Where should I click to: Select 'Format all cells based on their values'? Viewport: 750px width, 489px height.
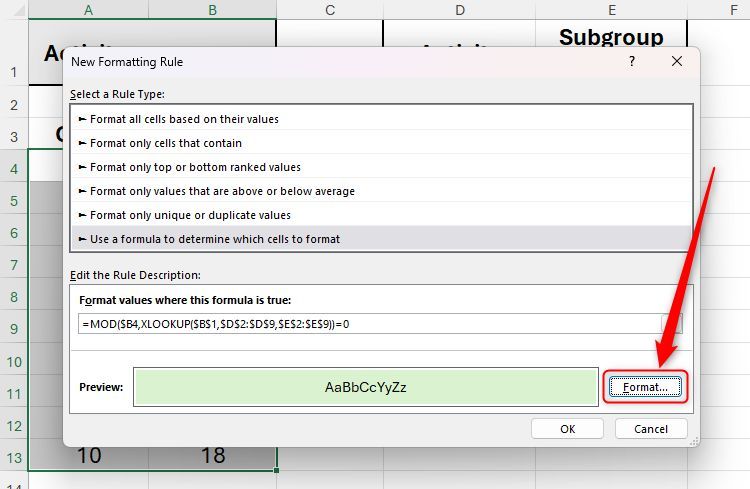click(184, 119)
